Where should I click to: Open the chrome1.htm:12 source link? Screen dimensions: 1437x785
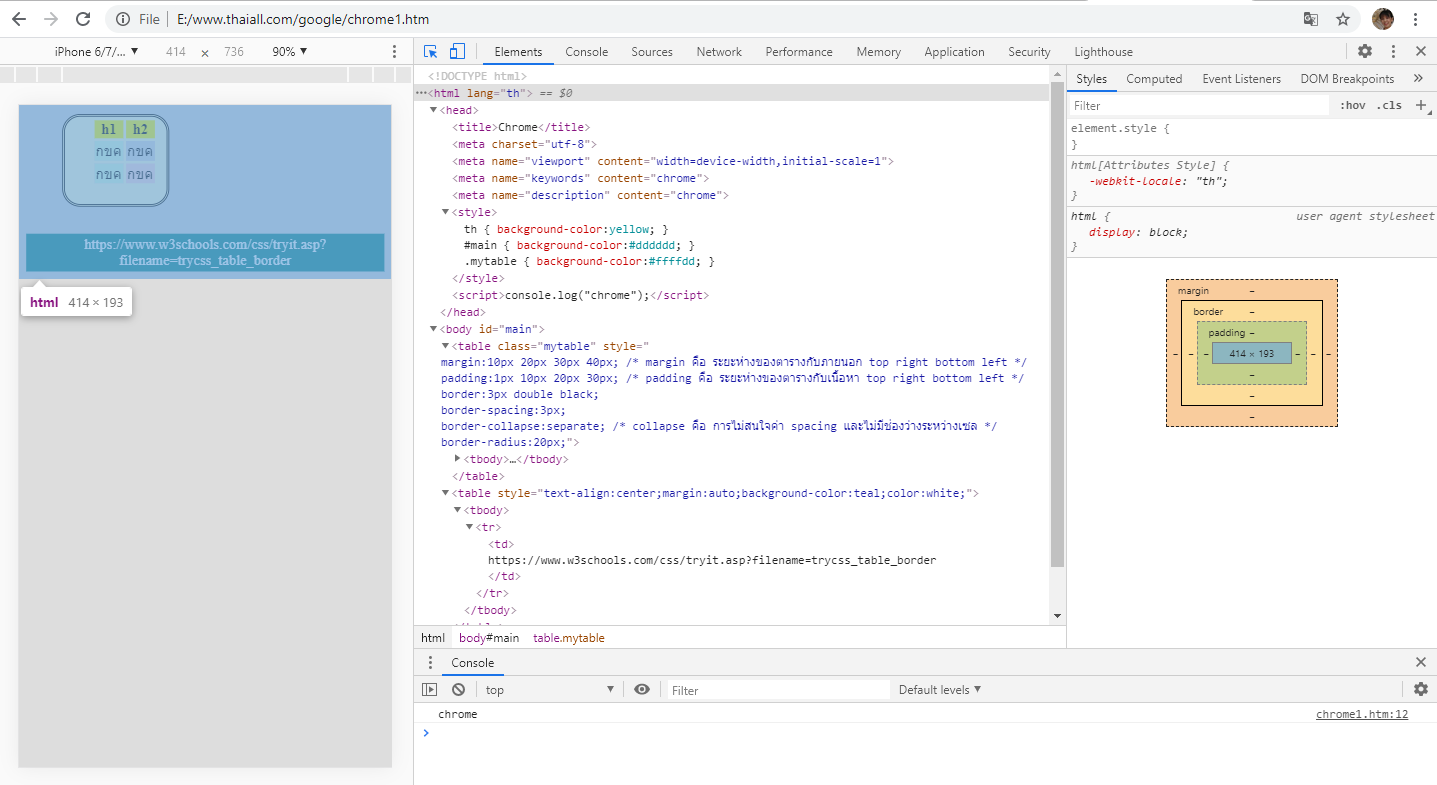pos(1361,714)
